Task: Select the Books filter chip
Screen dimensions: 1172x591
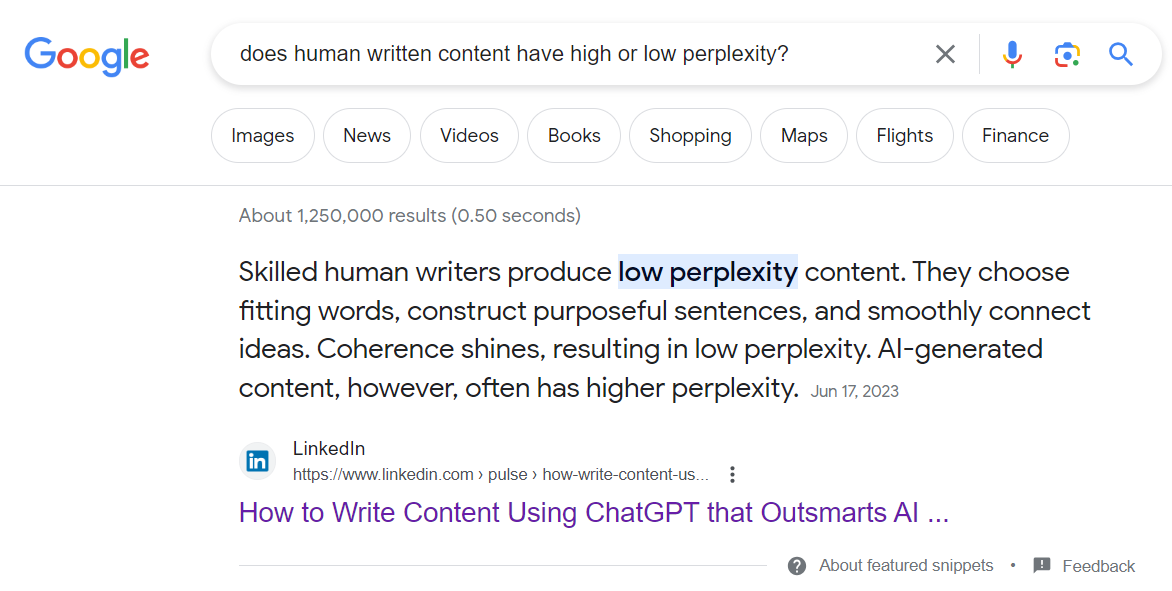Action: click(574, 136)
